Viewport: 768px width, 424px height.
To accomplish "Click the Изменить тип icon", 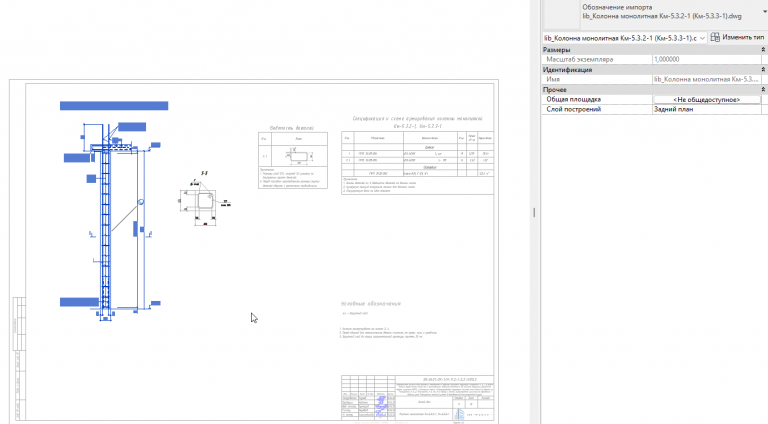I will tap(715, 37).
